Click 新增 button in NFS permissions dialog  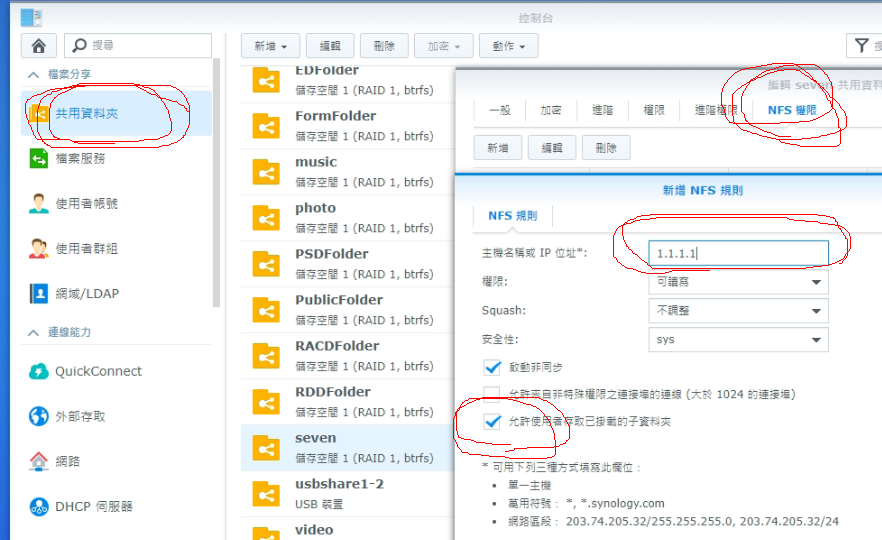tap(498, 147)
